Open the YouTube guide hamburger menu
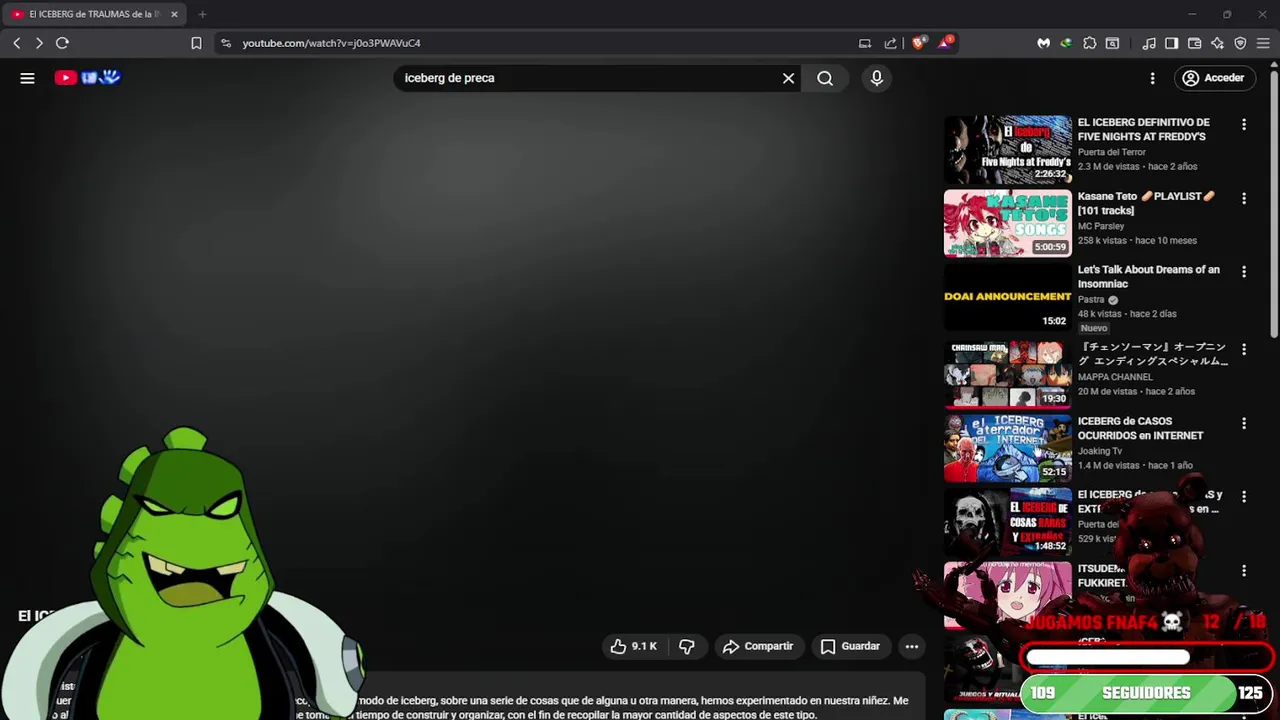 tap(27, 78)
